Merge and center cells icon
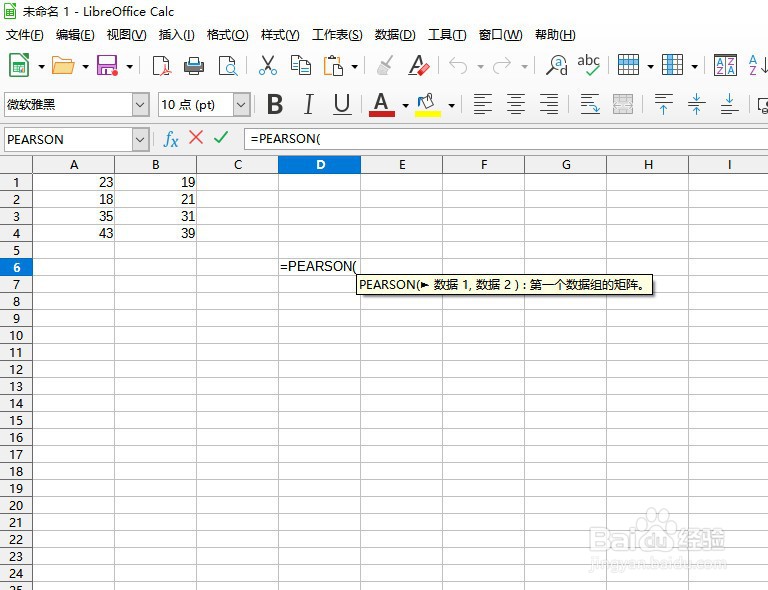The image size is (768, 590). click(x=623, y=104)
